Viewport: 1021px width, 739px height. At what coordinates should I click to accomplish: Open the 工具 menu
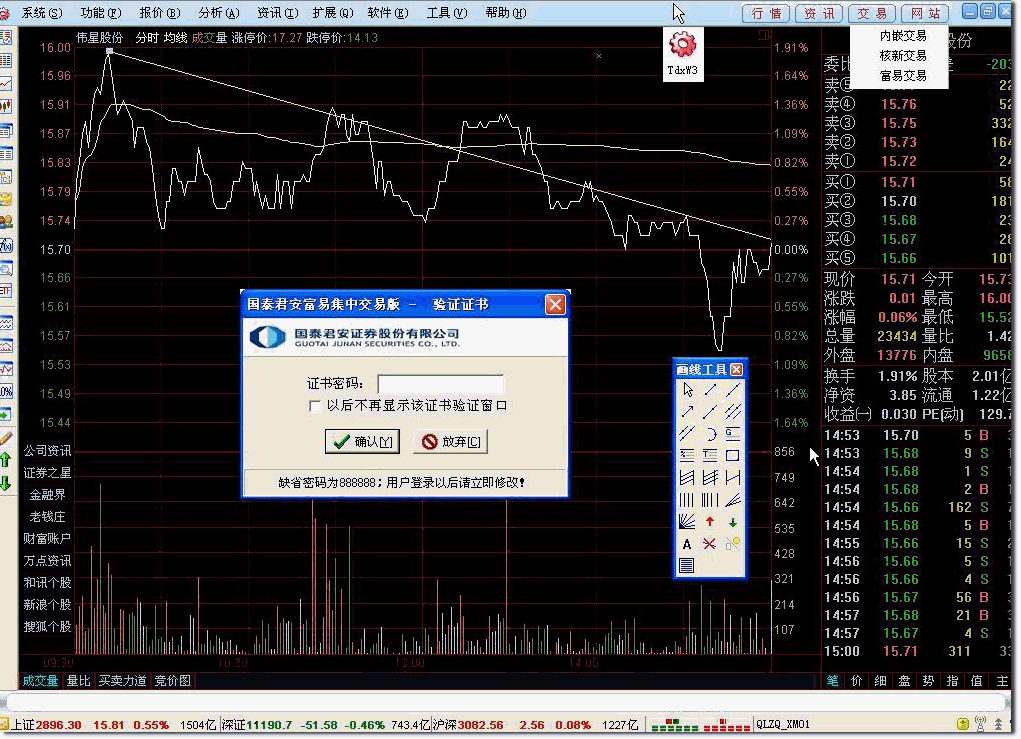tap(447, 12)
